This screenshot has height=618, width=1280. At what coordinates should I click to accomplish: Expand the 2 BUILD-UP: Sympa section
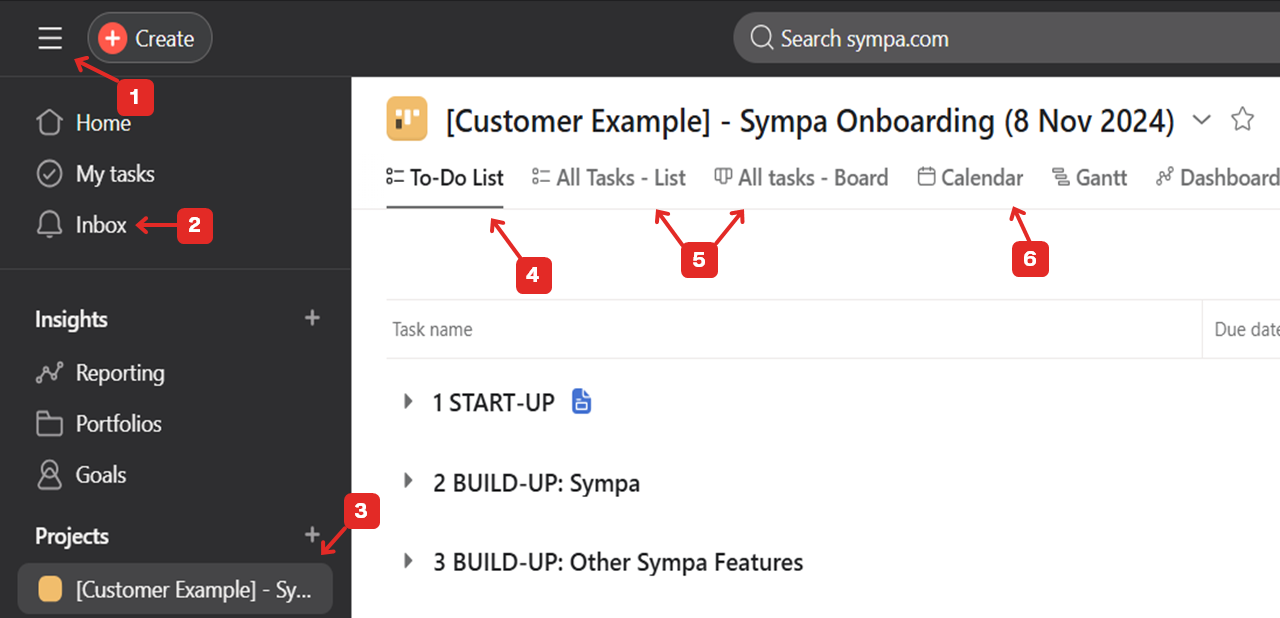click(408, 481)
